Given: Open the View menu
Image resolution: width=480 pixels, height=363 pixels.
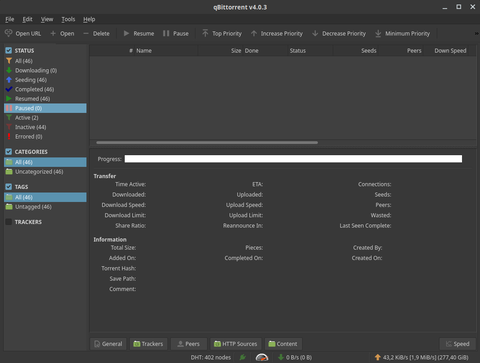Looking at the screenshot, I should (x=47, y=19).
